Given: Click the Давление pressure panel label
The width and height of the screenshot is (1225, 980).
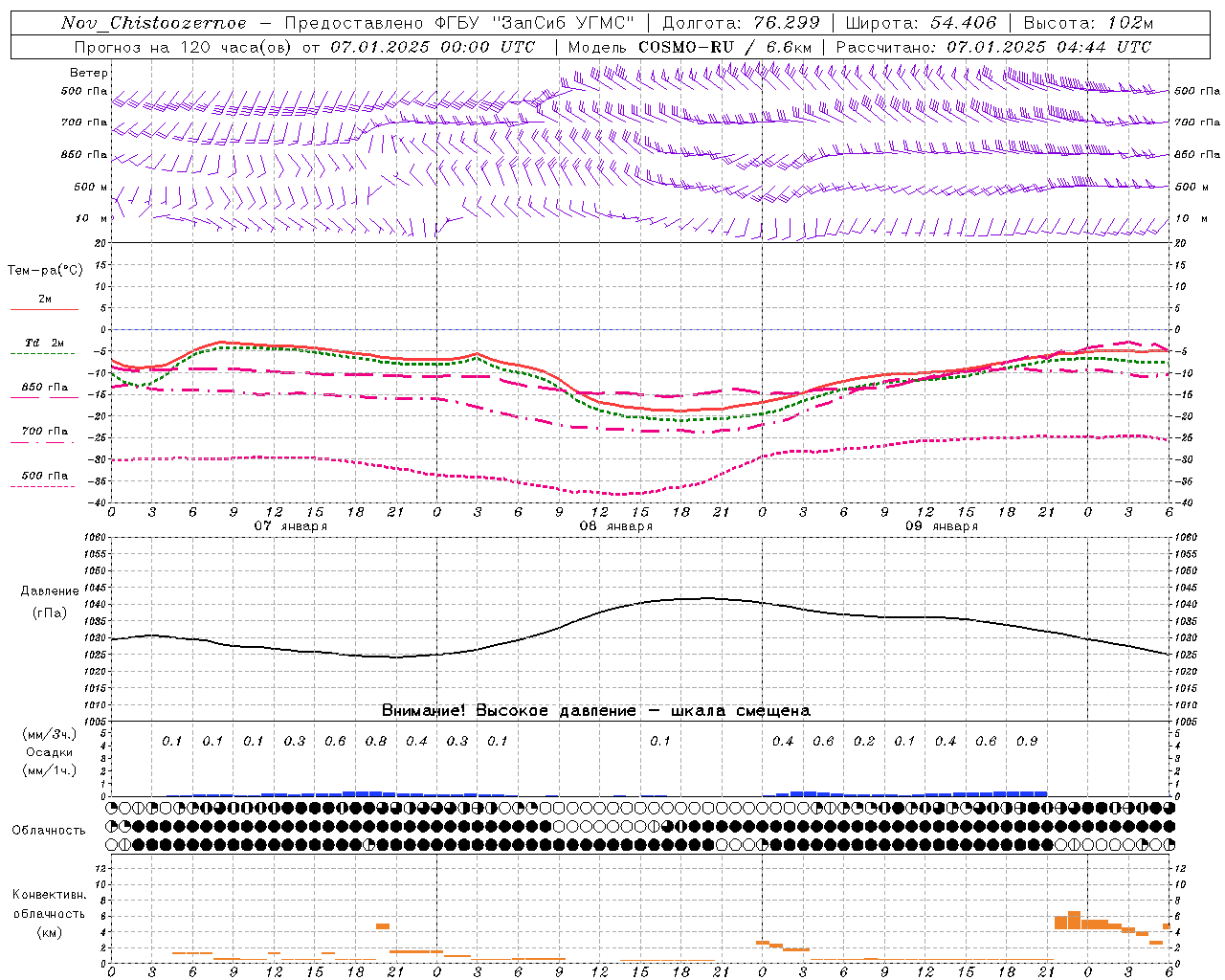Looking at the screenshot, I should (x=50, y=591).
